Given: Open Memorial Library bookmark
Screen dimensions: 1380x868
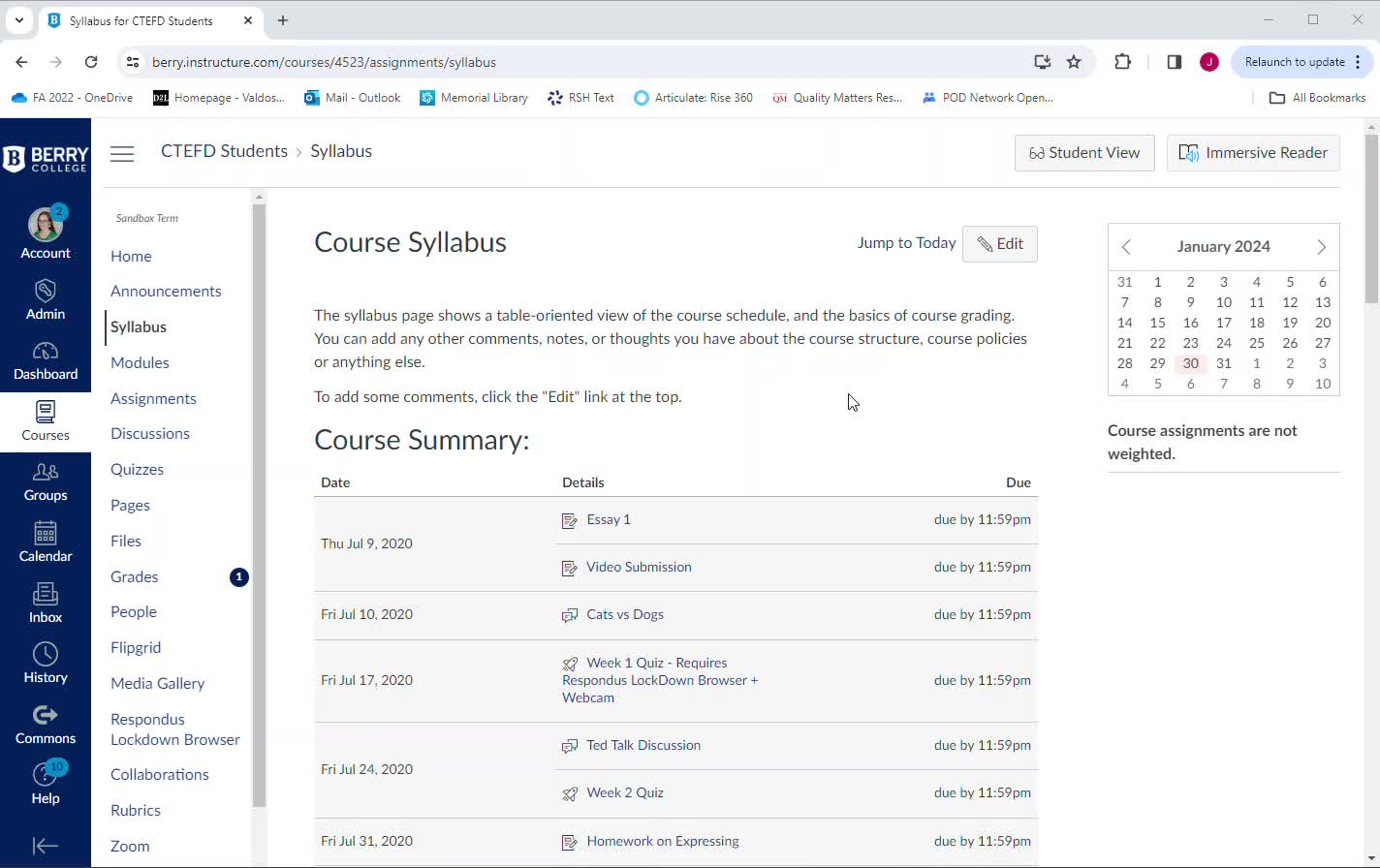Looking at the screenshot, I should 474,98.
